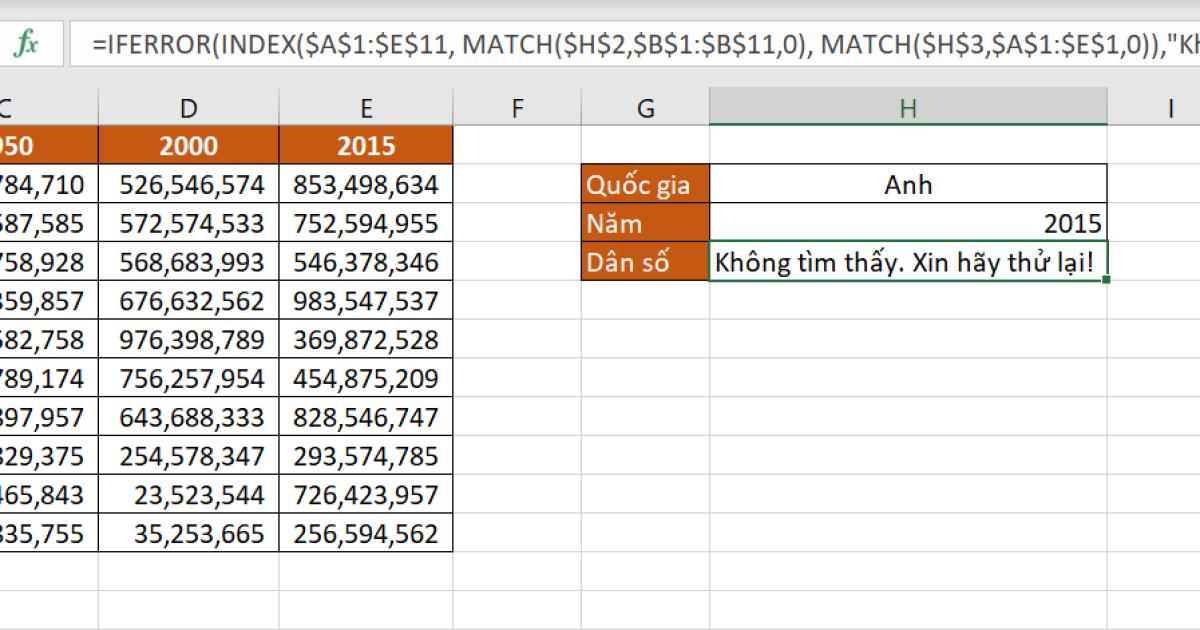The height and width of the screenshot is (630, 1200).
Task: Select column H header
Action: (908, 108)
